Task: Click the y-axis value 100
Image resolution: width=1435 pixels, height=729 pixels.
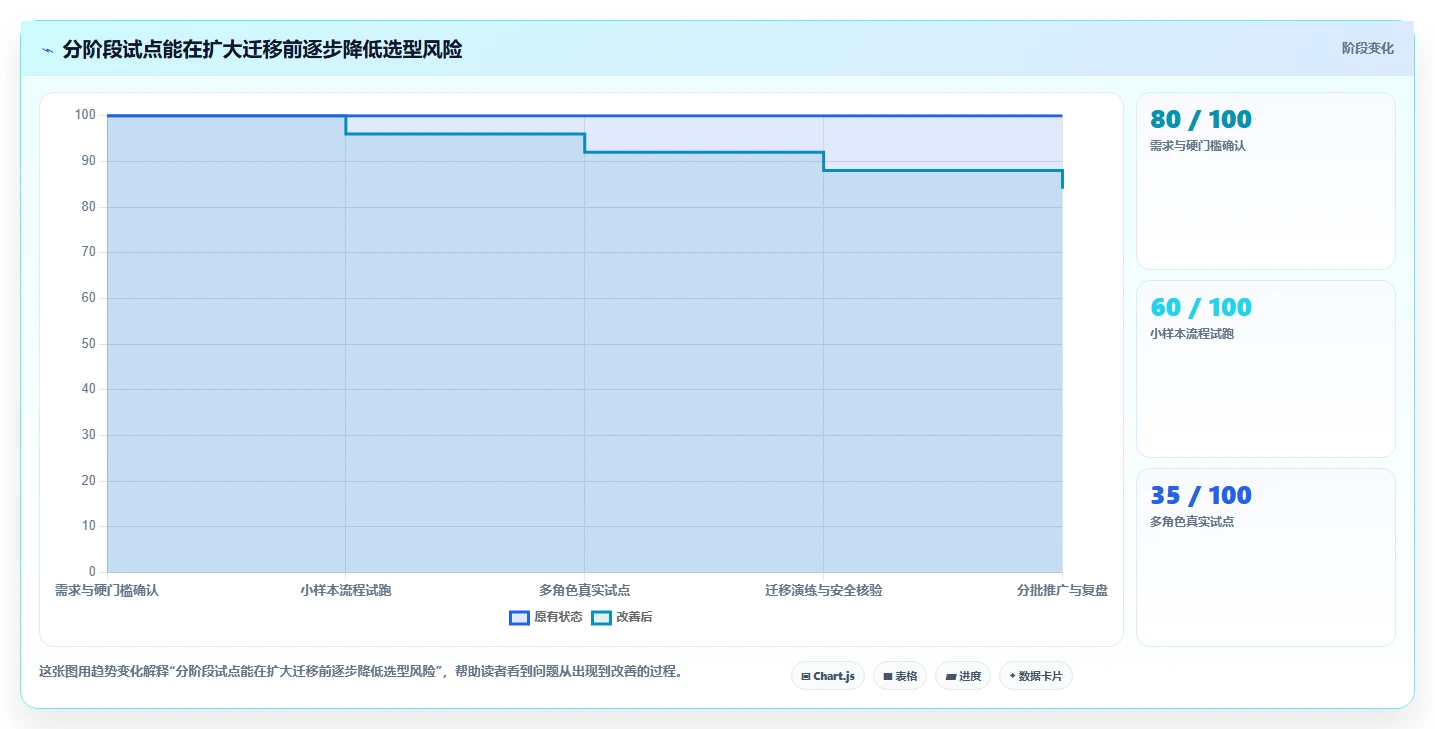Action: click(x=85, y=115)
